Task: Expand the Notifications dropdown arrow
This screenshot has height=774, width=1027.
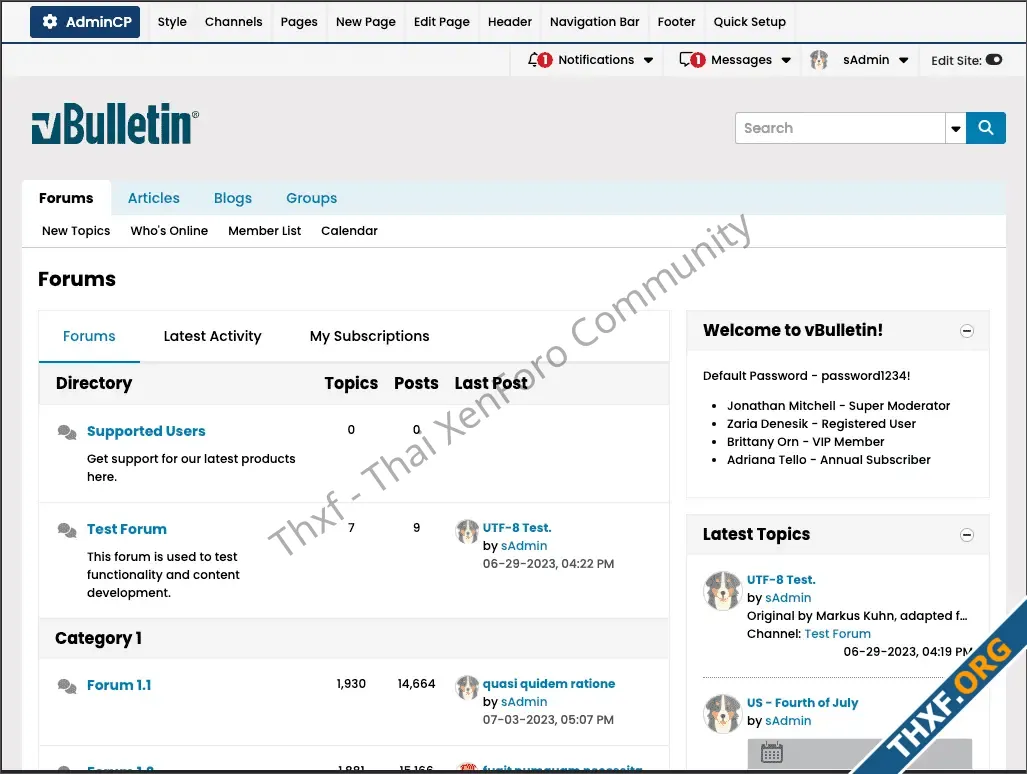Action: click(x=648, y=60)
